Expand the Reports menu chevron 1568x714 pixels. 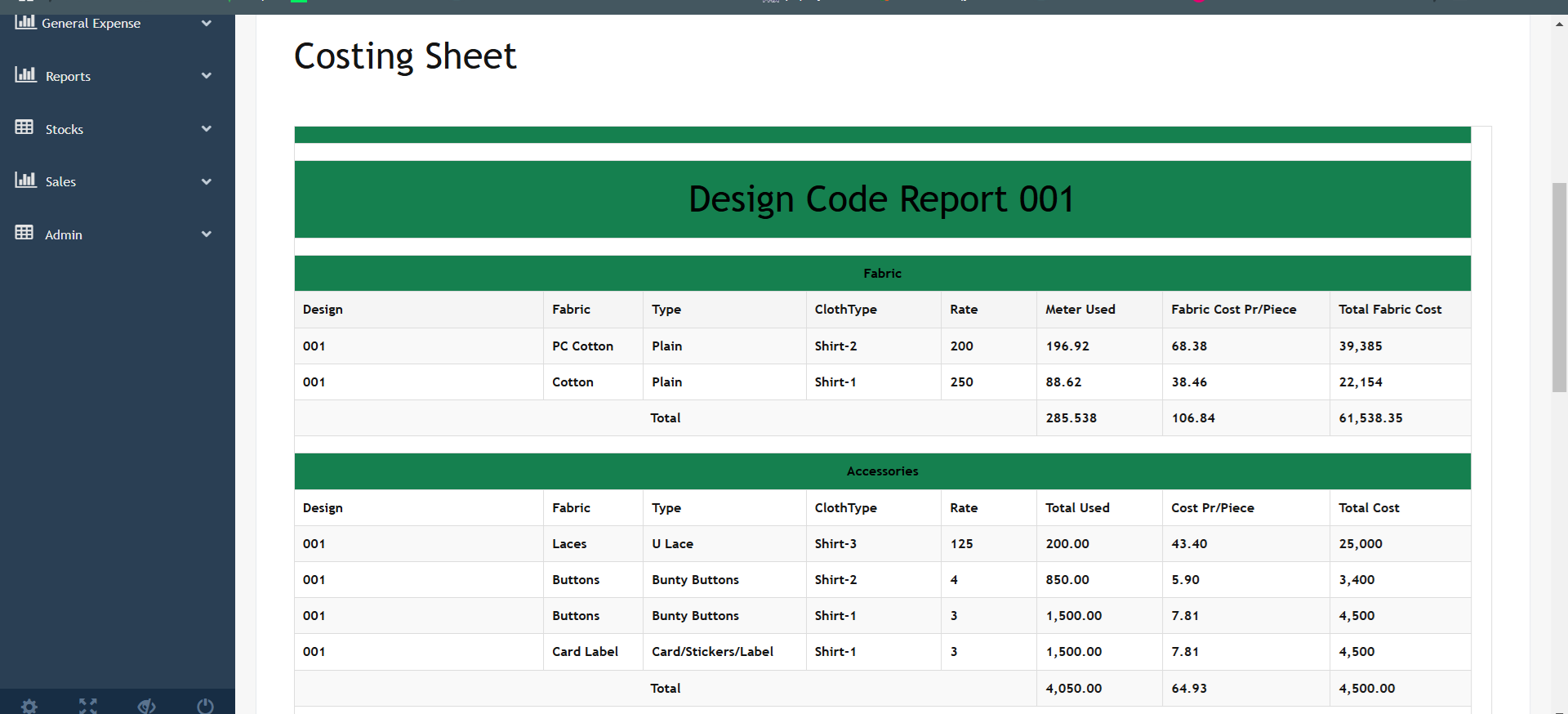tap(207, 76)
